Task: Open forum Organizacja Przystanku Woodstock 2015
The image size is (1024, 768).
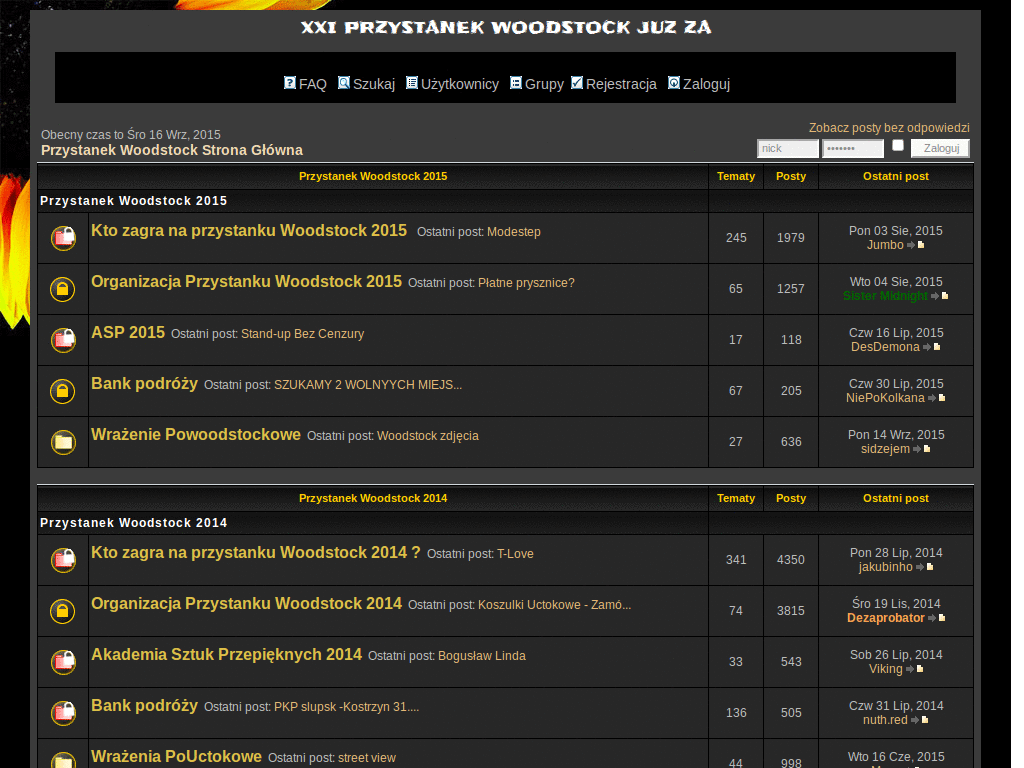Action: pyautogui.click(x=246, y=281)
